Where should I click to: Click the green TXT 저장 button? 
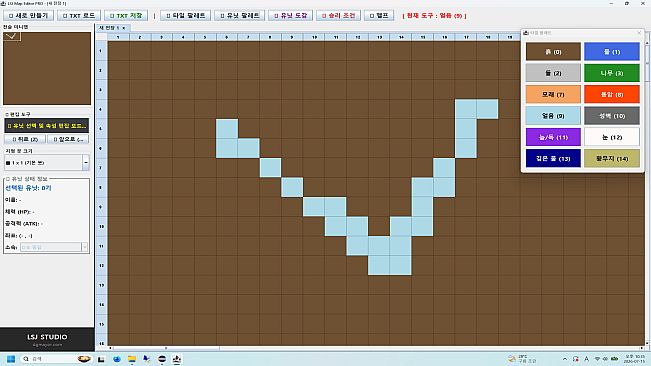click(126, 16)
